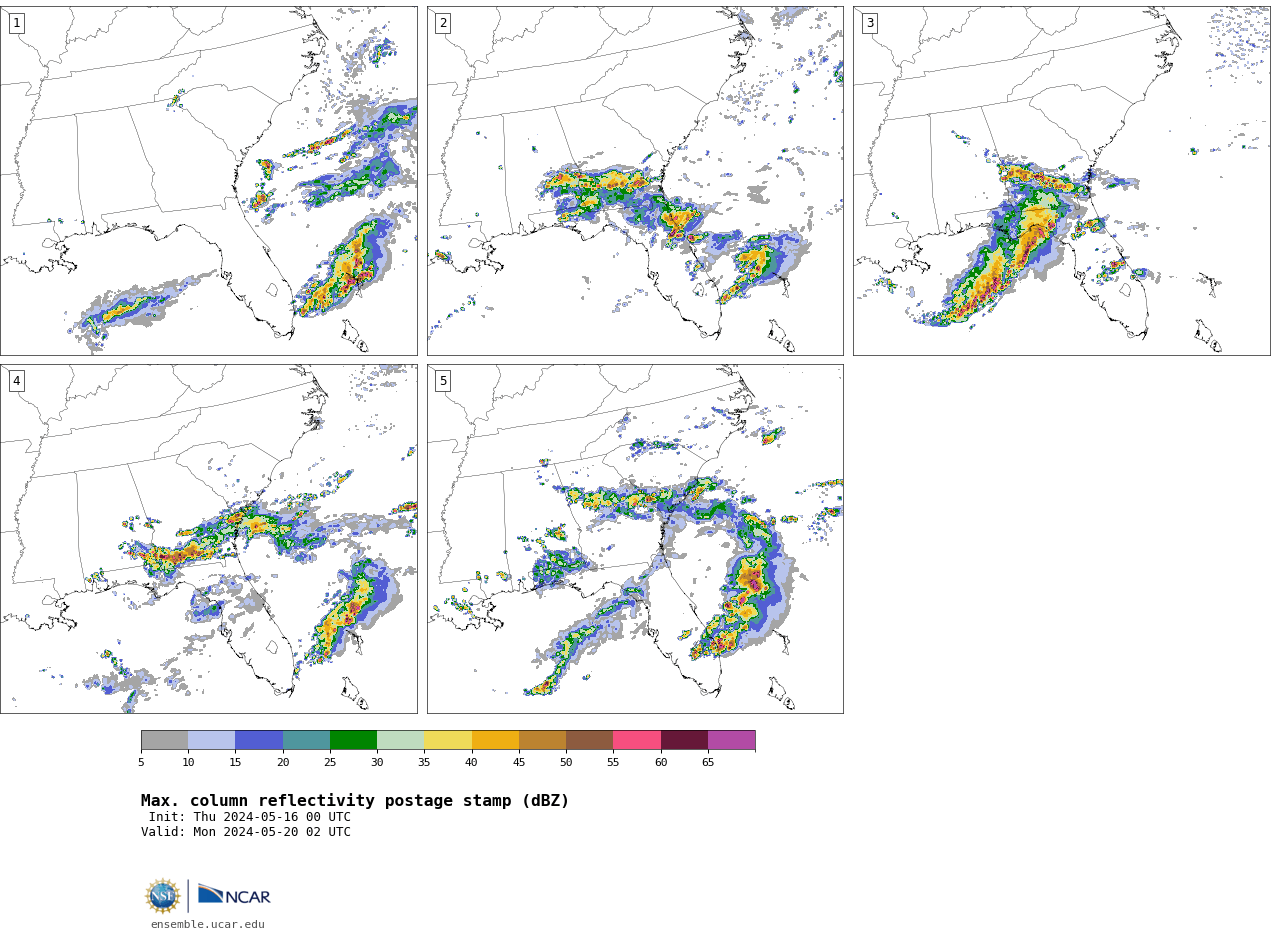Open postage stamp panel 1 map

pyautogui.click(x=209, y=181)
